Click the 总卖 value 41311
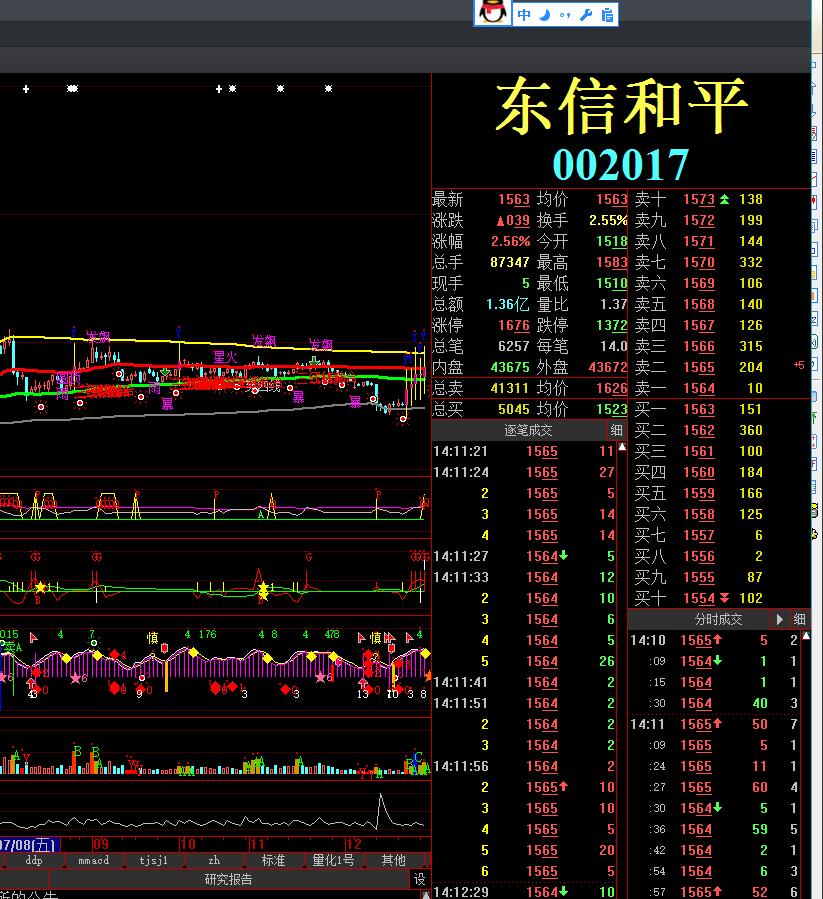Viewport: 823px width, 899px height. pos(510,388)
